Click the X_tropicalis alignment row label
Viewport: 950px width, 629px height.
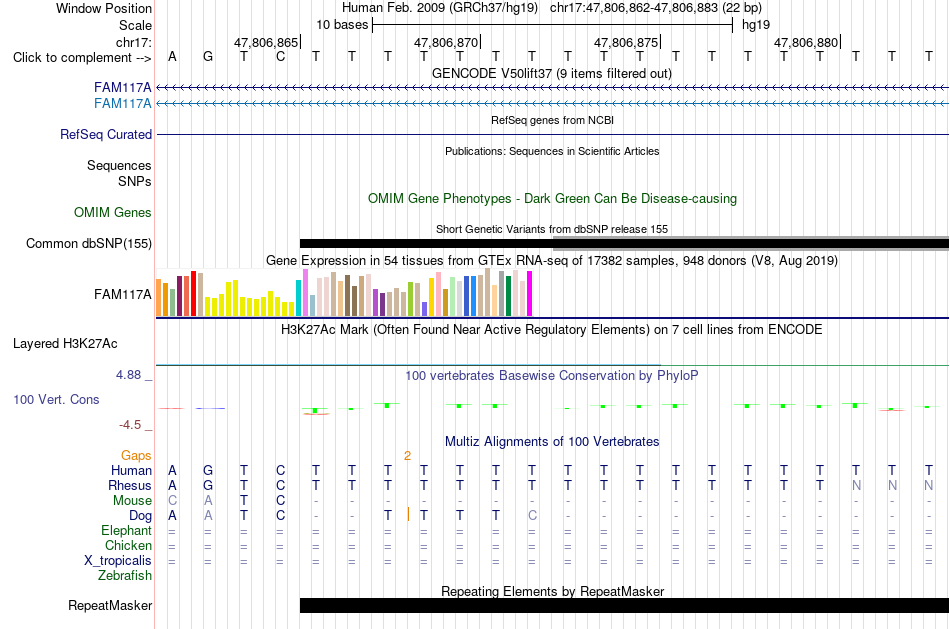click(x=118, y=561)
